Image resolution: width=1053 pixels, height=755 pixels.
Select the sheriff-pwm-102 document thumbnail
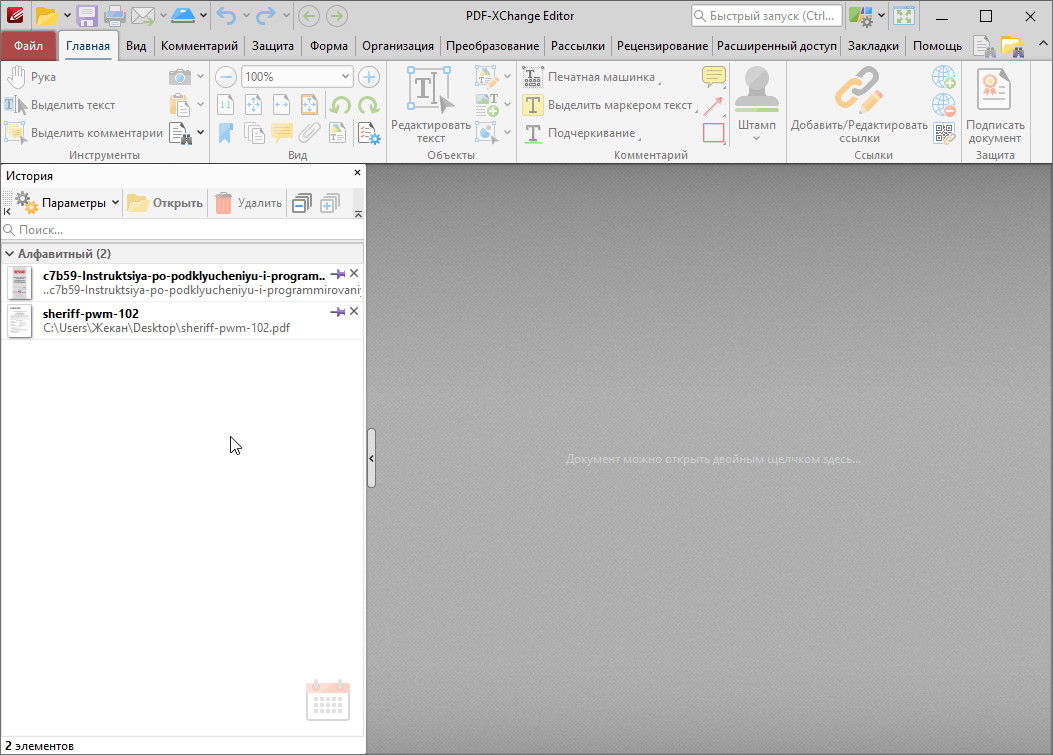point(19,320)
